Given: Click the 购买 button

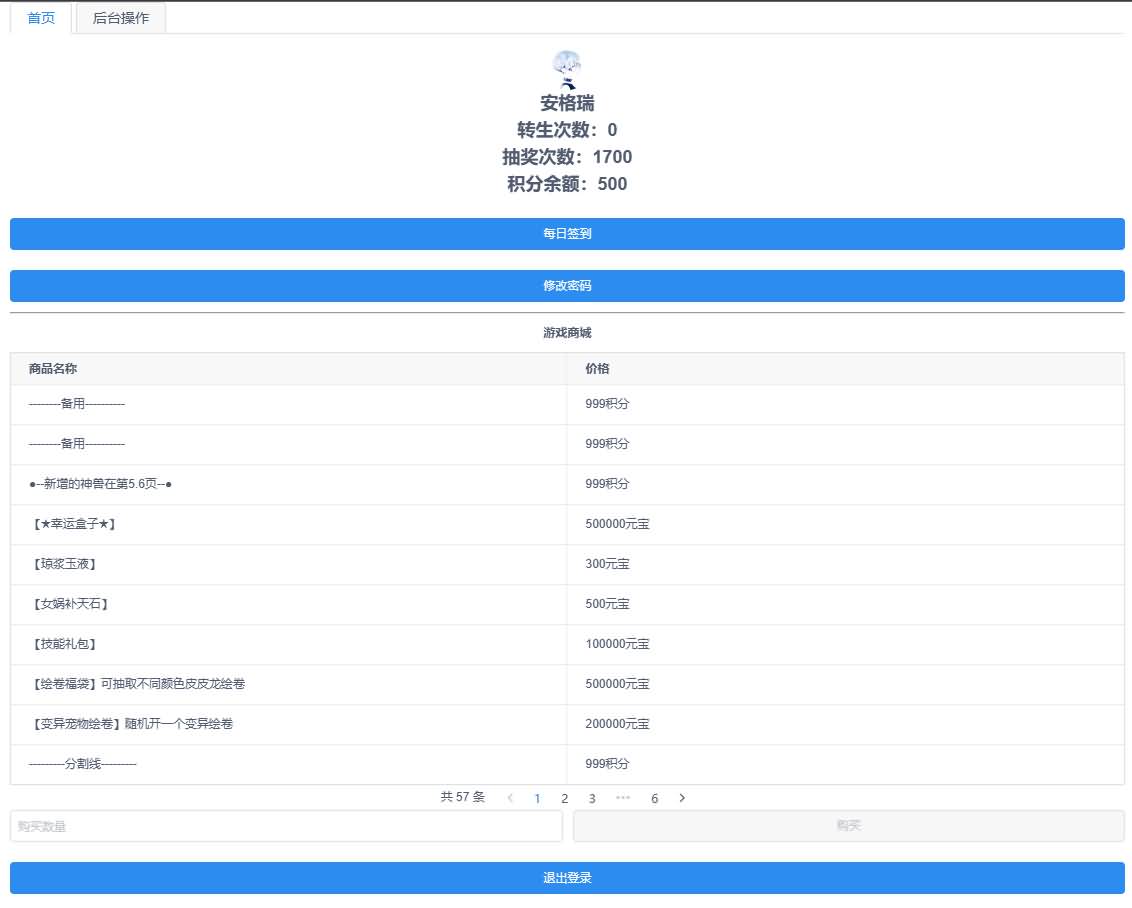Looking at the screenshot, I should click(x=848, y=826).
